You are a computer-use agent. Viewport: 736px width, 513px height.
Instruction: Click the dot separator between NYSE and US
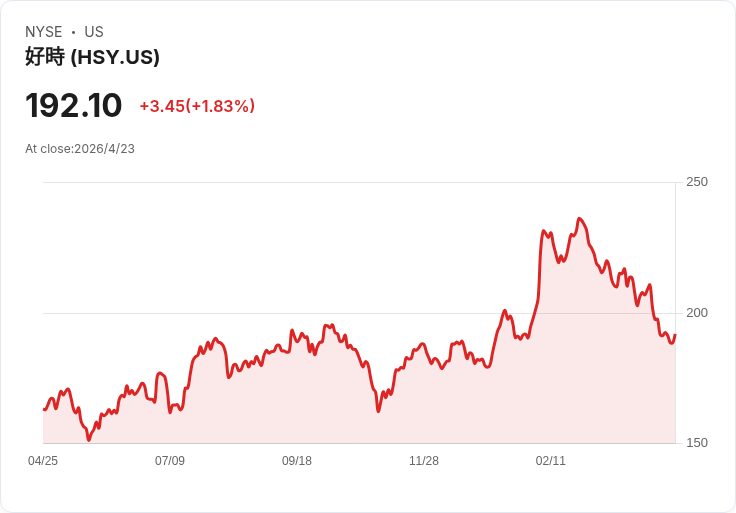tap(73, 32)
